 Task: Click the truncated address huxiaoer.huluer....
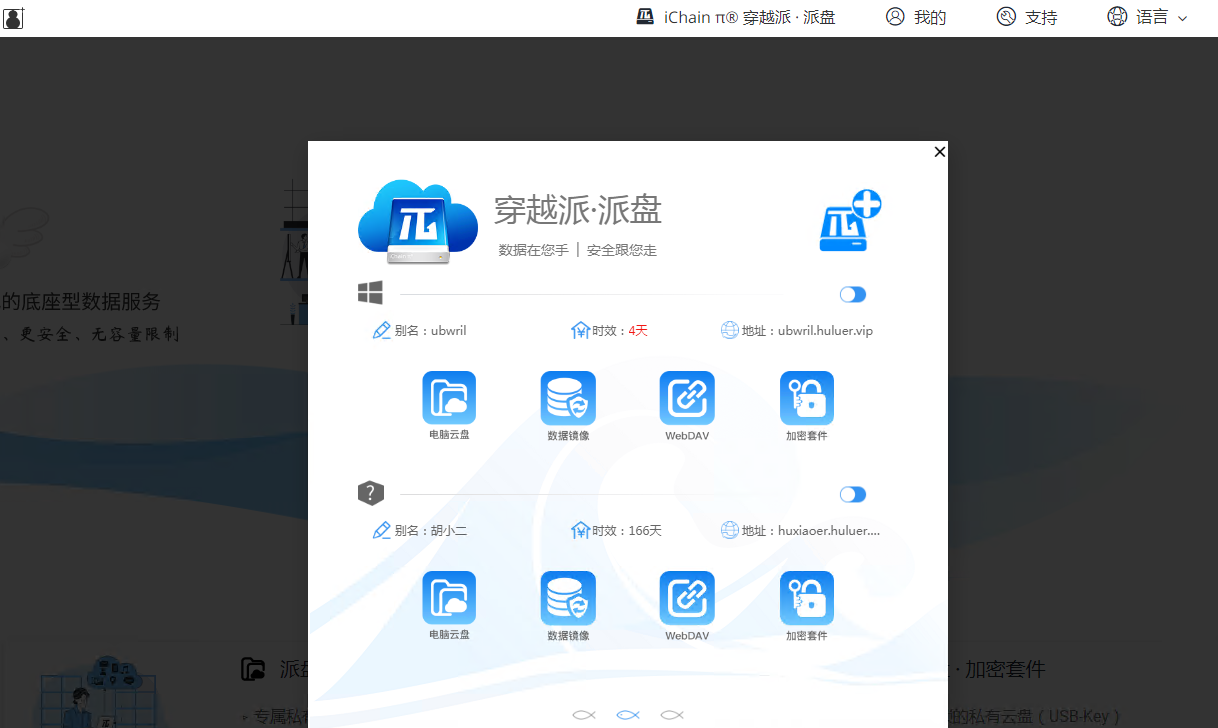click(x=829, y=531)
